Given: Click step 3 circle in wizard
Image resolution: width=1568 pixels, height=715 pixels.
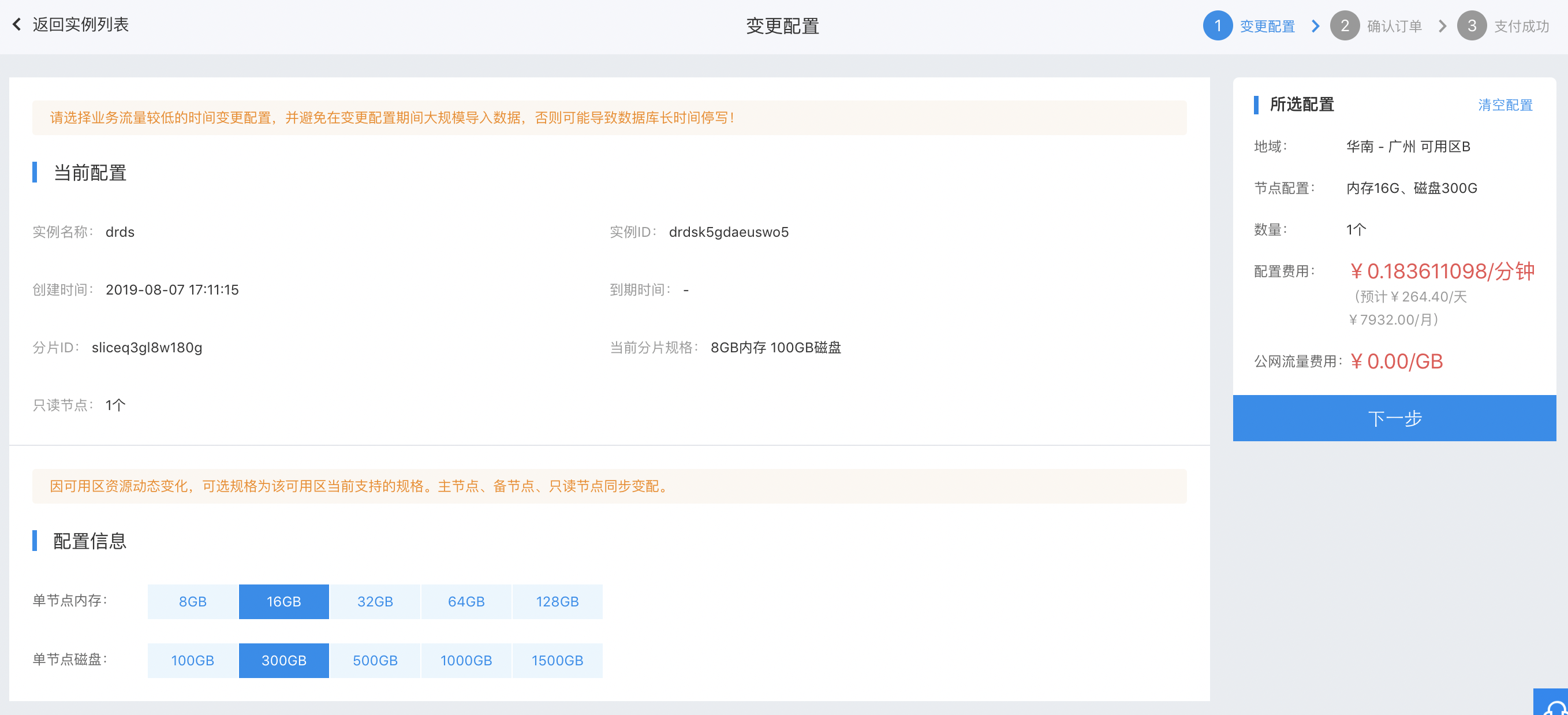Looking at the screenshot, I should click(x=1471, y=25).
